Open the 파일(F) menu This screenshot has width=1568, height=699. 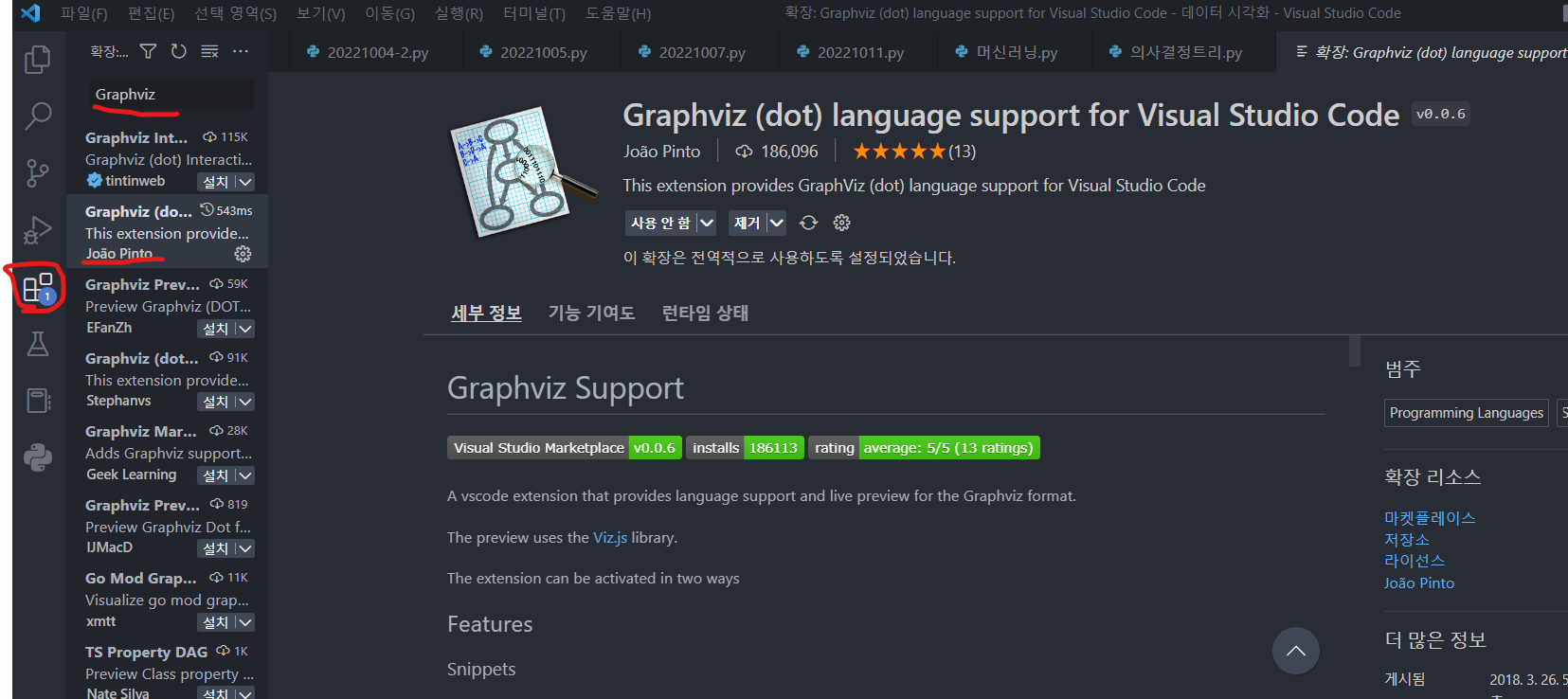(x=83, y=13)
